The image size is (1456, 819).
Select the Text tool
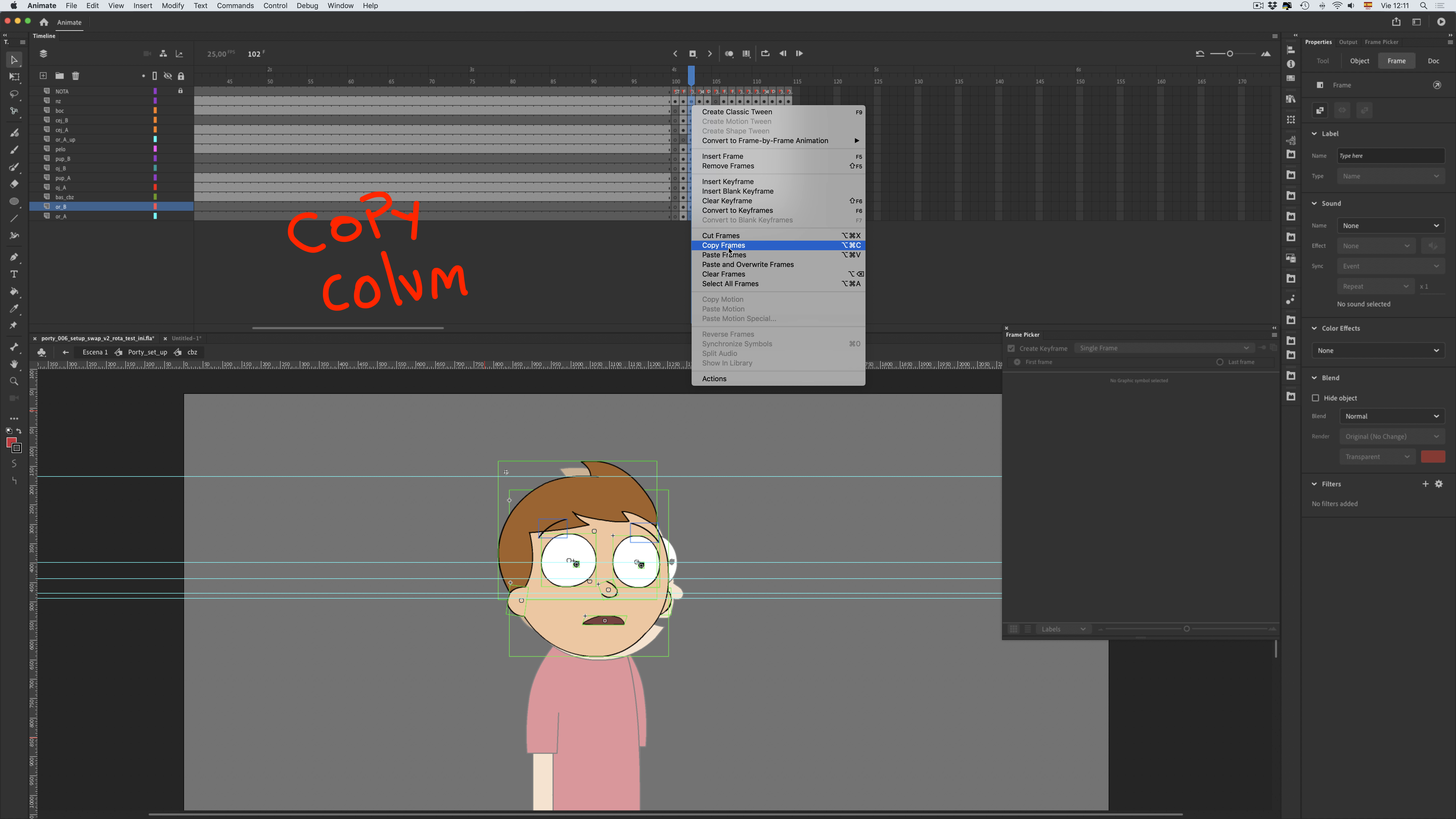[14, 274]
